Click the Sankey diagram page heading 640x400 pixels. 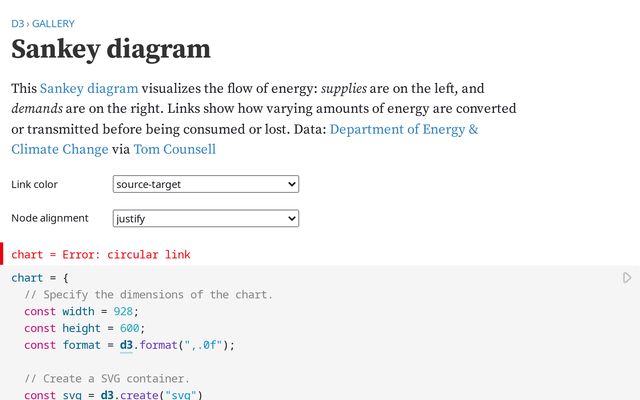pos(110,49)
